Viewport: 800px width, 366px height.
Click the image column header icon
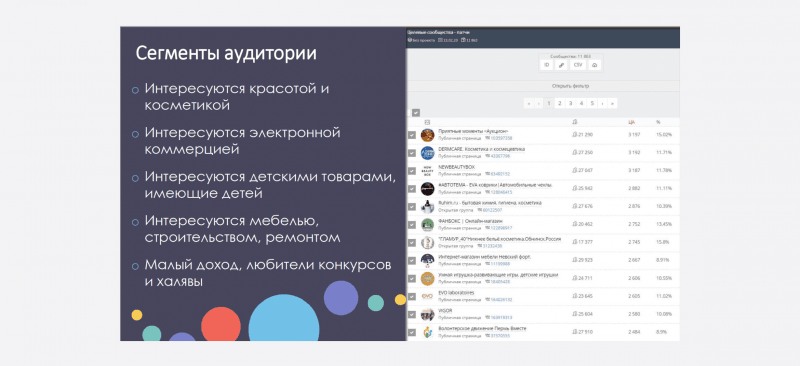coord(427,123)
